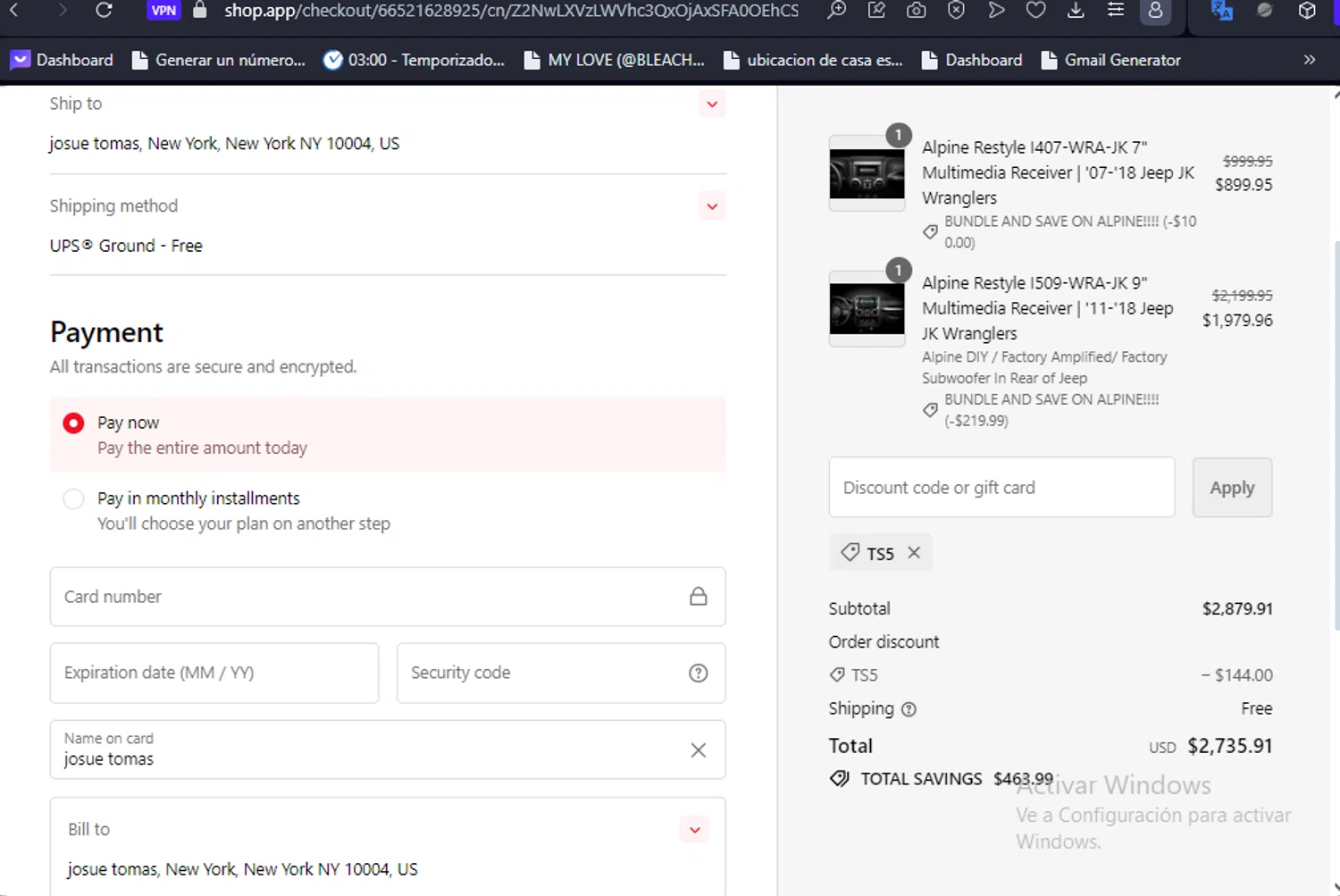Focus the Security code field
1340x896 pixels.
(x=561, y=673)
